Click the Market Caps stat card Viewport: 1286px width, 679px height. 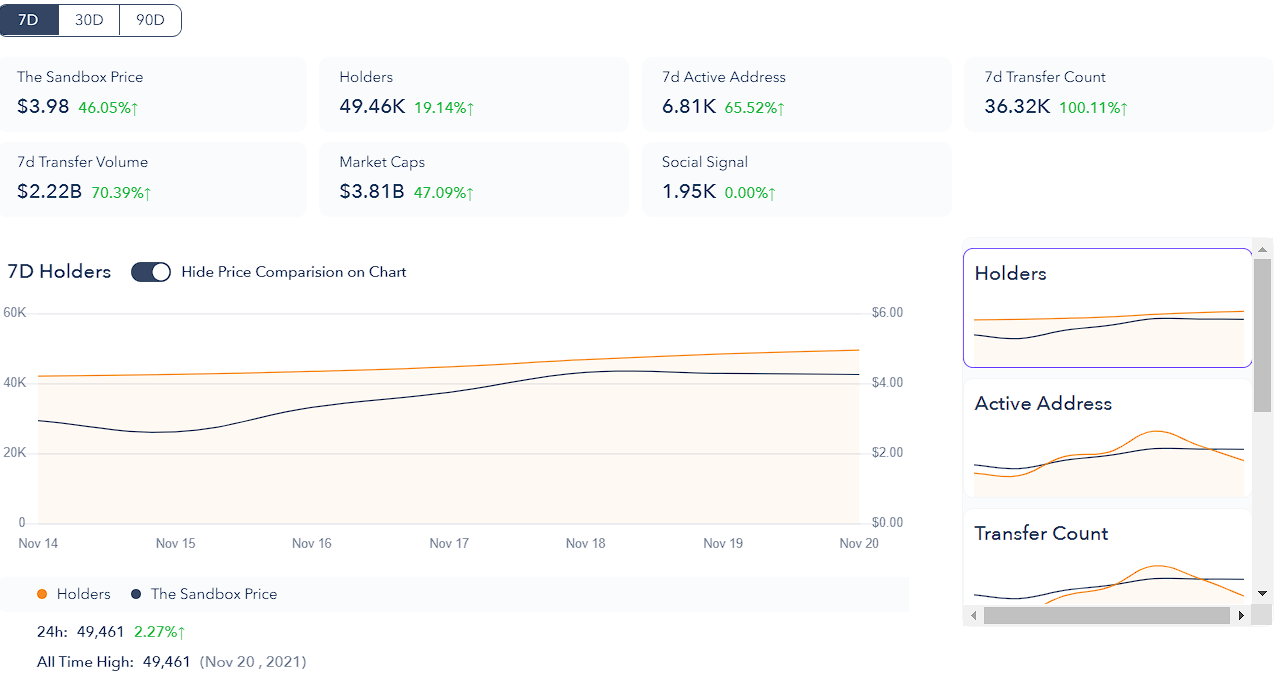tap(474, 179)
